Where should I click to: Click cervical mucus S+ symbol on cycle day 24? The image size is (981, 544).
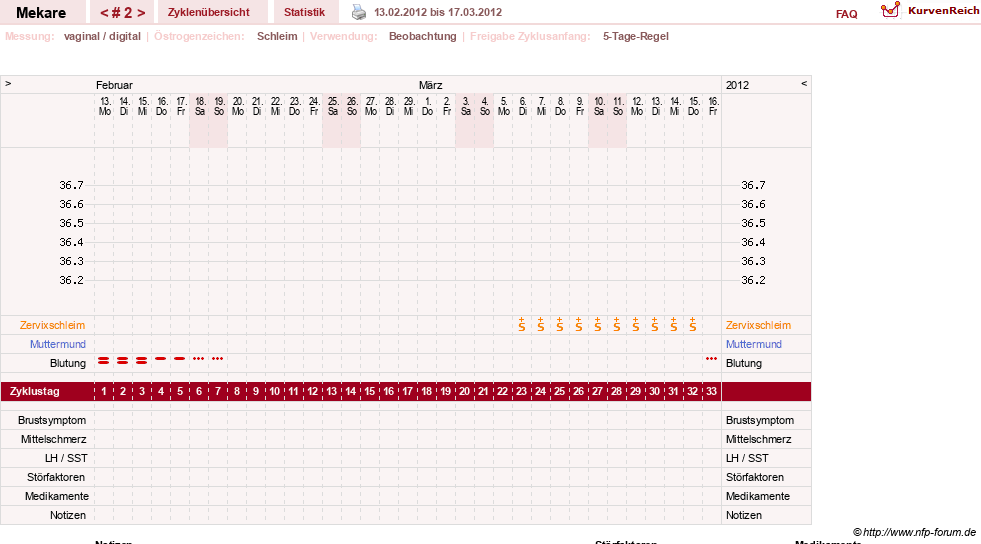point(541,325)
